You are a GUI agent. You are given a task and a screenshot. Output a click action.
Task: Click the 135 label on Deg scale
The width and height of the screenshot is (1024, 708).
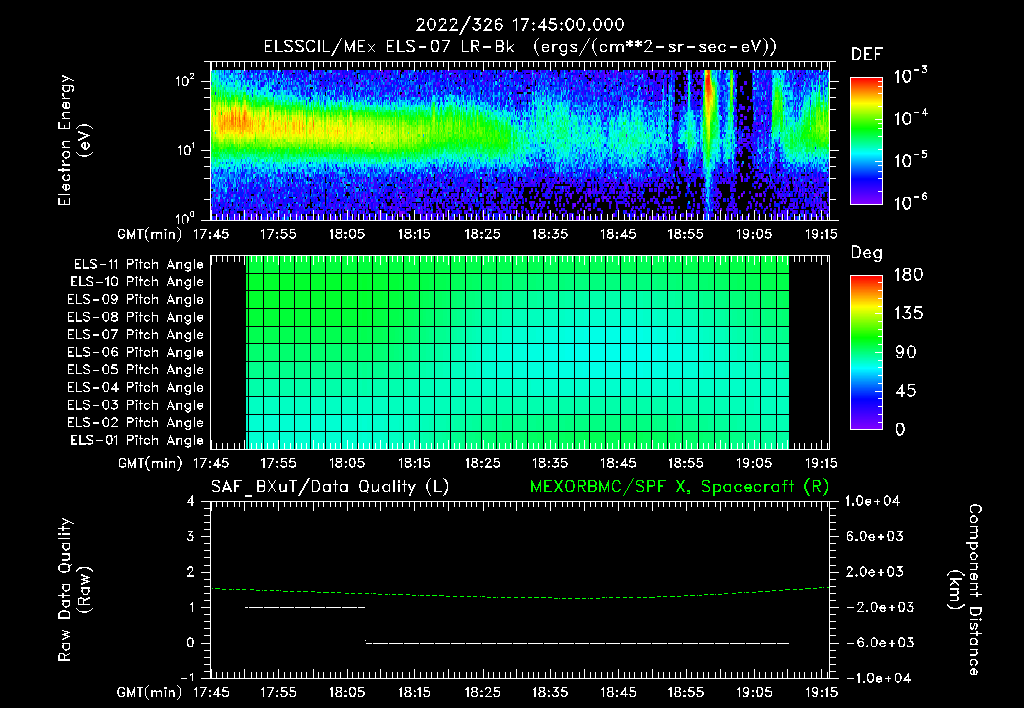(x=908, y=314)
